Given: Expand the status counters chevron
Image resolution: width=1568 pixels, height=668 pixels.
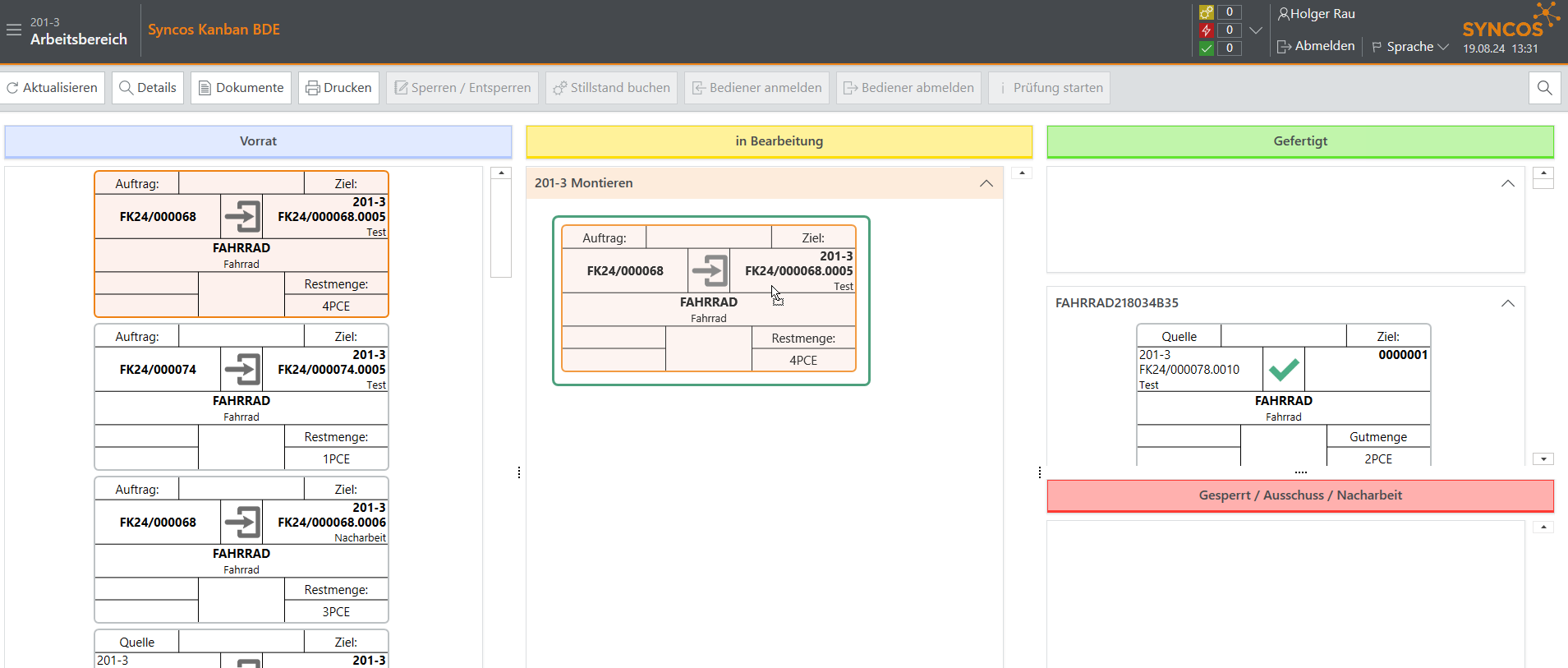Looking at the screenshot, I should pos(1256,30).
